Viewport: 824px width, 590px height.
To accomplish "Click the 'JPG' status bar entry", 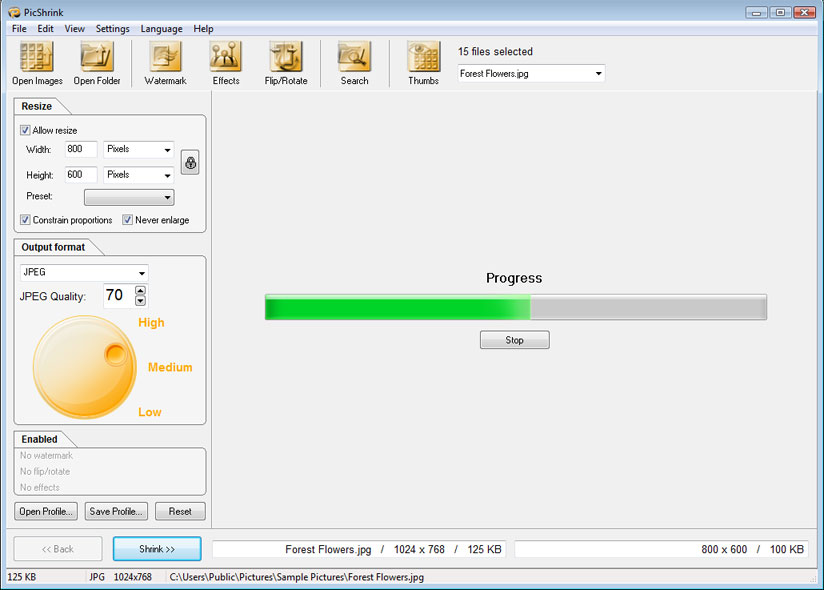I will coord(97,577).
